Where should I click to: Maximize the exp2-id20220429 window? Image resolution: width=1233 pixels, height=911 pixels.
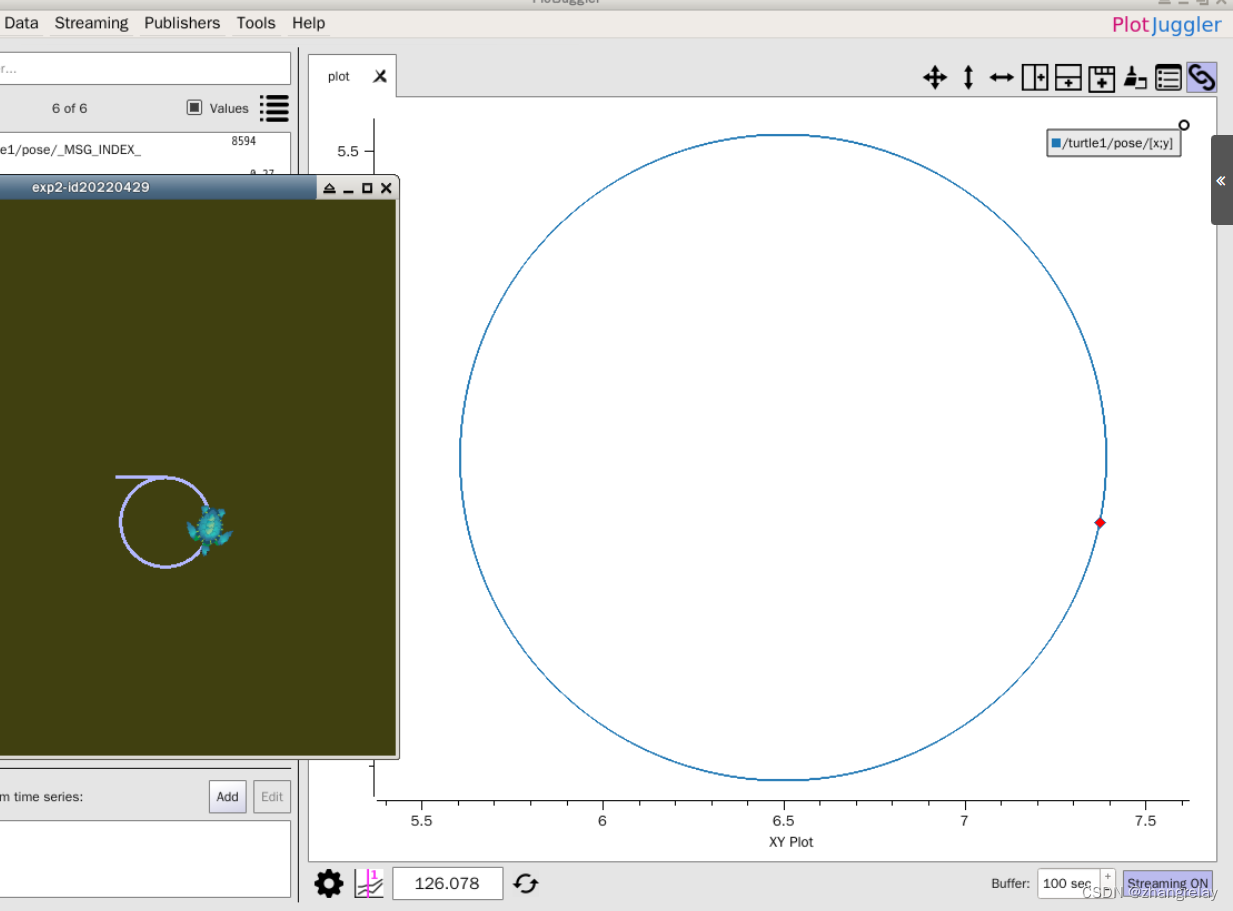pos(367,188)
